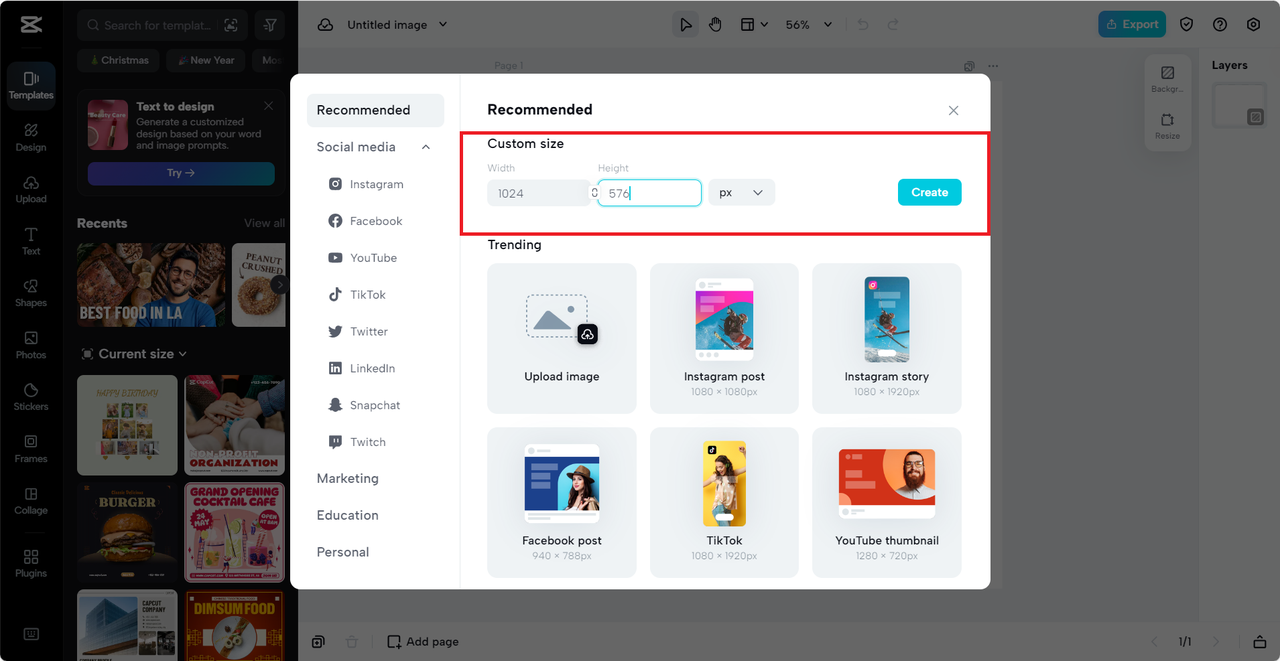Open the Frames panel in sidebar
Viewport: 1280px width, 661px height.
[31, 448]
